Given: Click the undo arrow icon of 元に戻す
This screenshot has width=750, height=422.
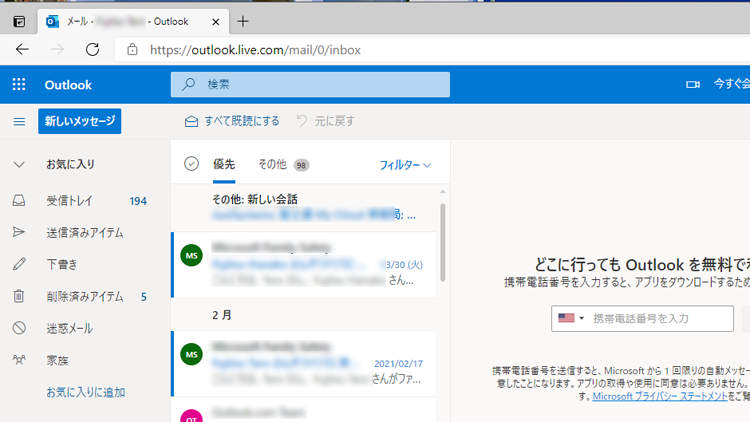Looking at the screenshot, I should [301, 121].
